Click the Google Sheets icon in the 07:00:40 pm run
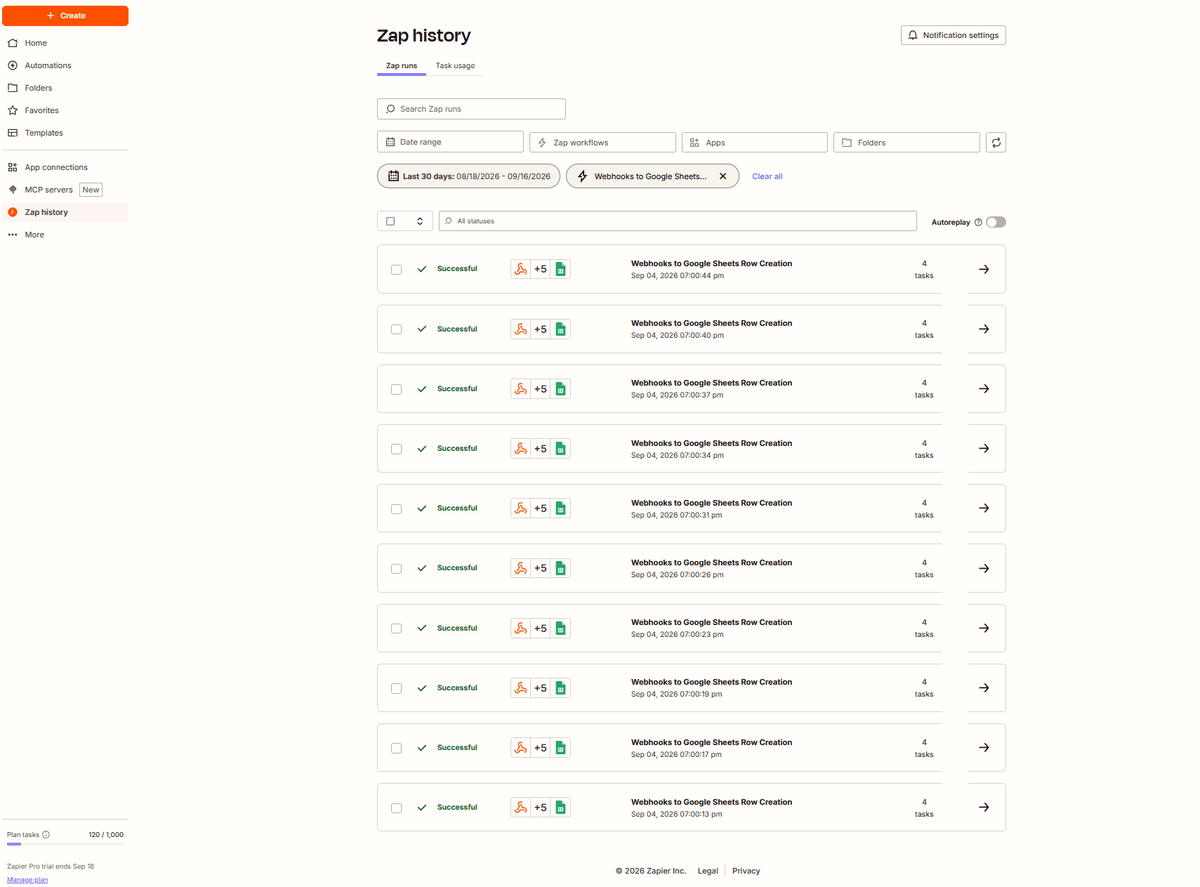Viewport: 1200px width, 887px height. coord(561,329)
